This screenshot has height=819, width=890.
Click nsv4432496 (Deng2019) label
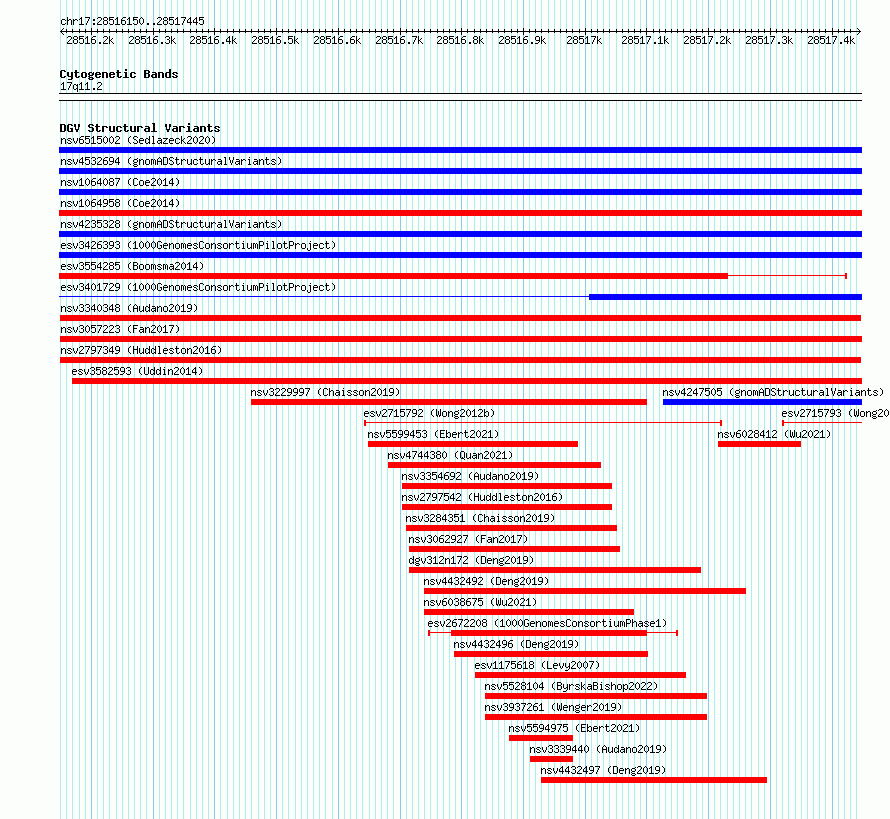point(517,644)
